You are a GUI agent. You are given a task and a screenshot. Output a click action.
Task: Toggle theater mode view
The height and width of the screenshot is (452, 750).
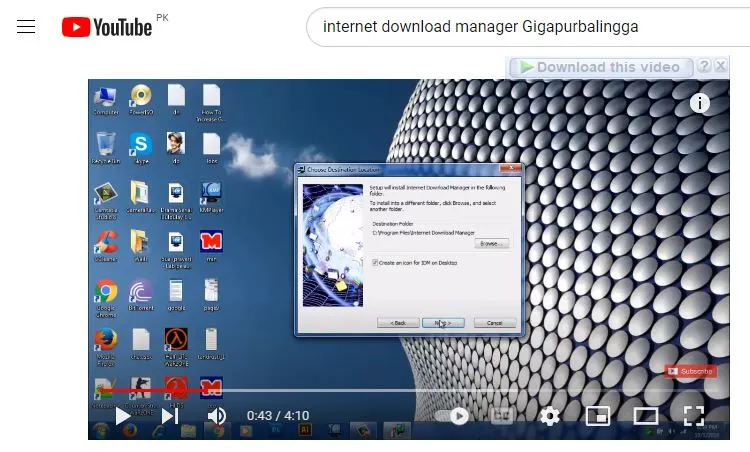coord(645,416)
